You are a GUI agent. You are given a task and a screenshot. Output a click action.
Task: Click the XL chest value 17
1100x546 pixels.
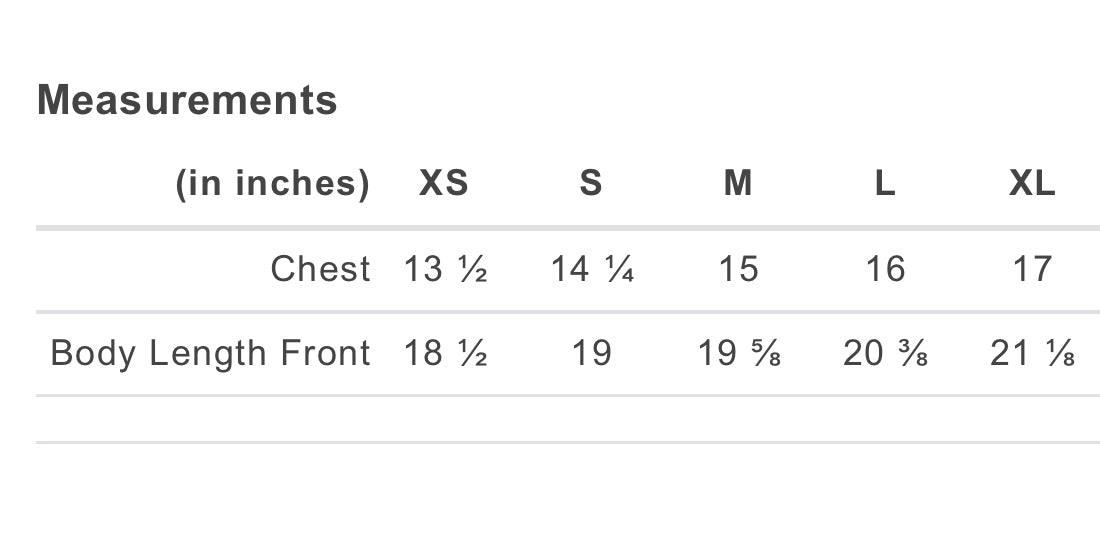[1032, 269]
